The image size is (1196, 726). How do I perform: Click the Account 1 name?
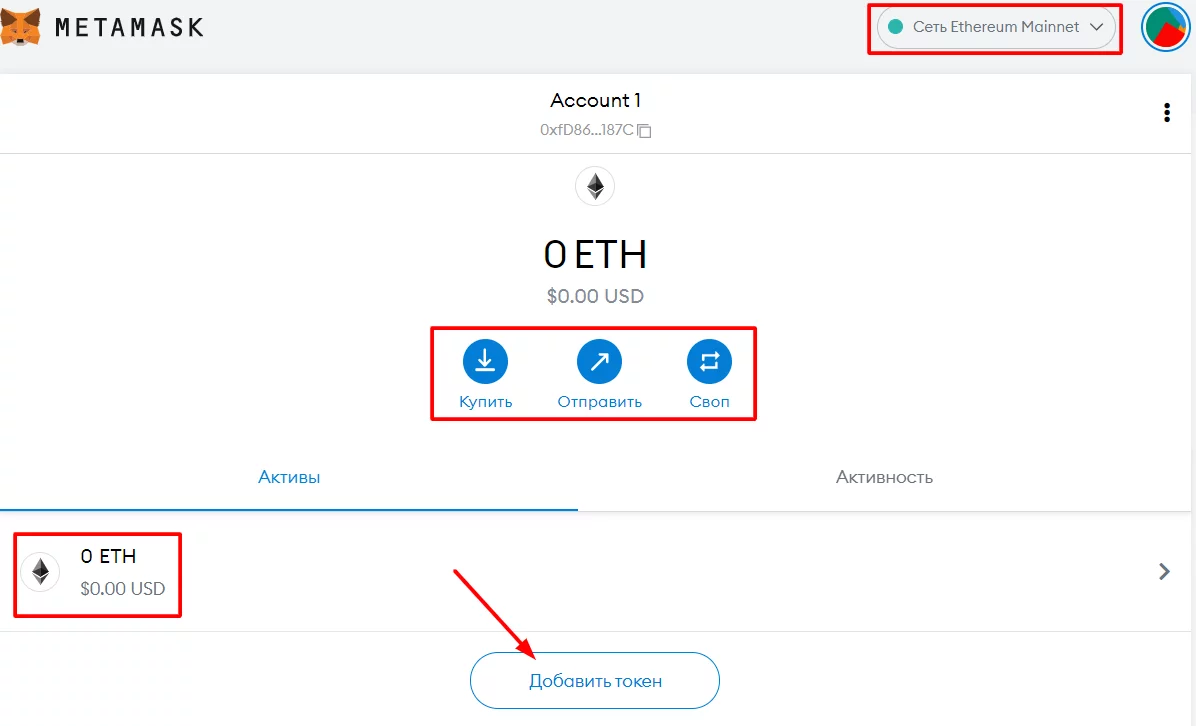click(595, 100)
